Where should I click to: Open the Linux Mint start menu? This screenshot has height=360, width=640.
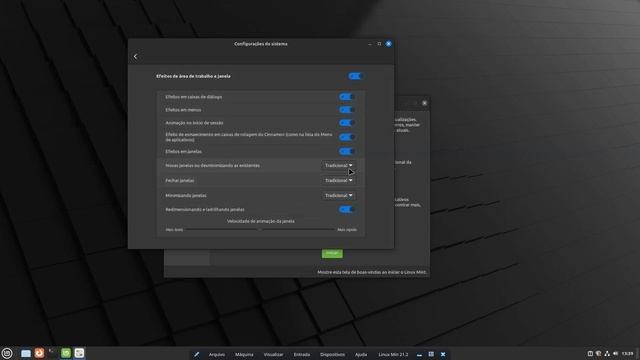(7, 353)
